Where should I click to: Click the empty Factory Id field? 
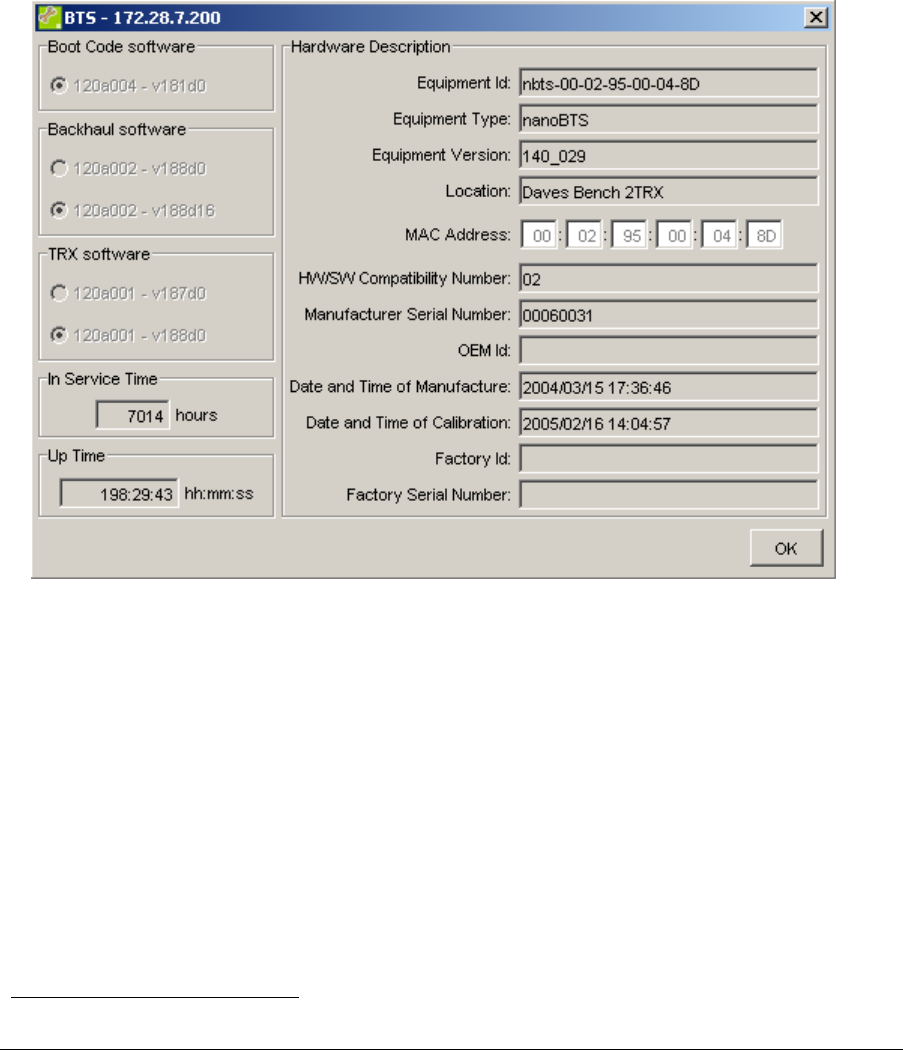tap(669, 460)
